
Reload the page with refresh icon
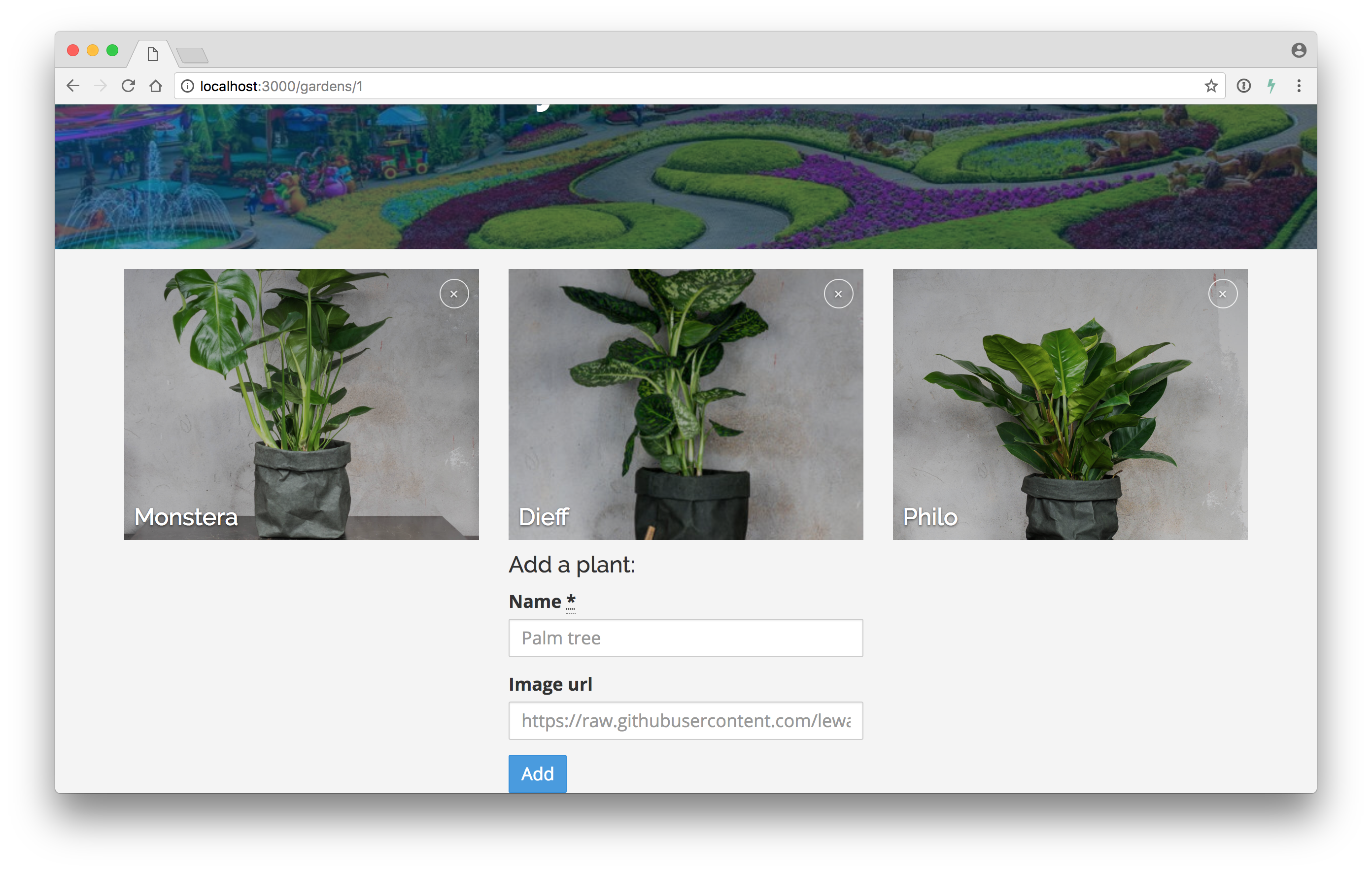128,86
